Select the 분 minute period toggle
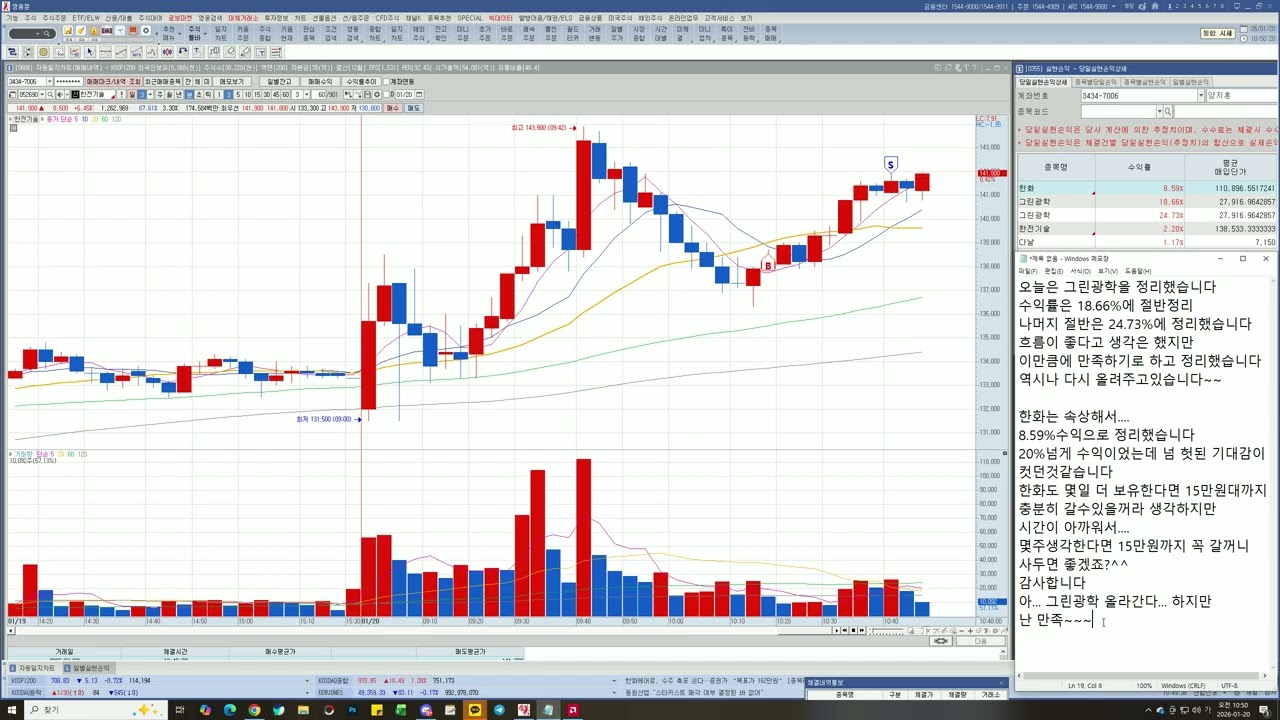This screenshot has width=1280, height=720. pos(190,94)
